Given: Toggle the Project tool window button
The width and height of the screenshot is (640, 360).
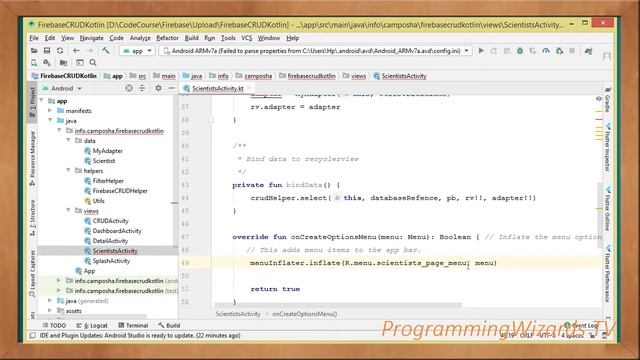Looking at the screenshot, I should 33,103.
